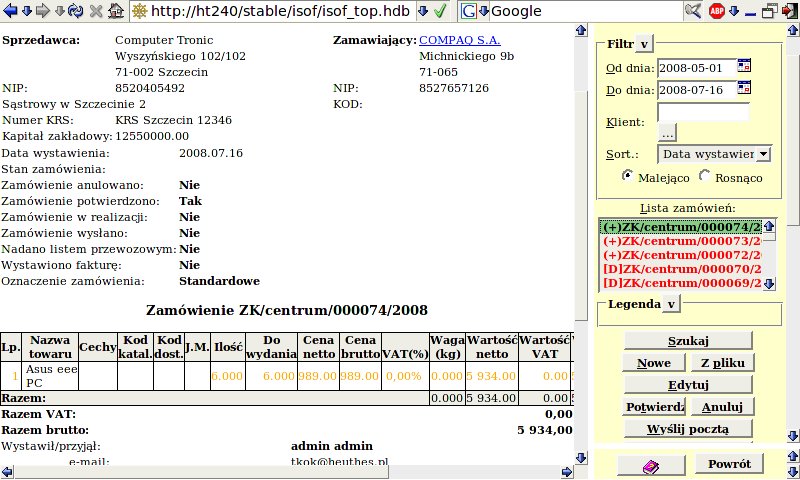The image size is (800, 480).
Task: Click the Do dnia date field
Action: pyautogui.click(x=696, y=90)
